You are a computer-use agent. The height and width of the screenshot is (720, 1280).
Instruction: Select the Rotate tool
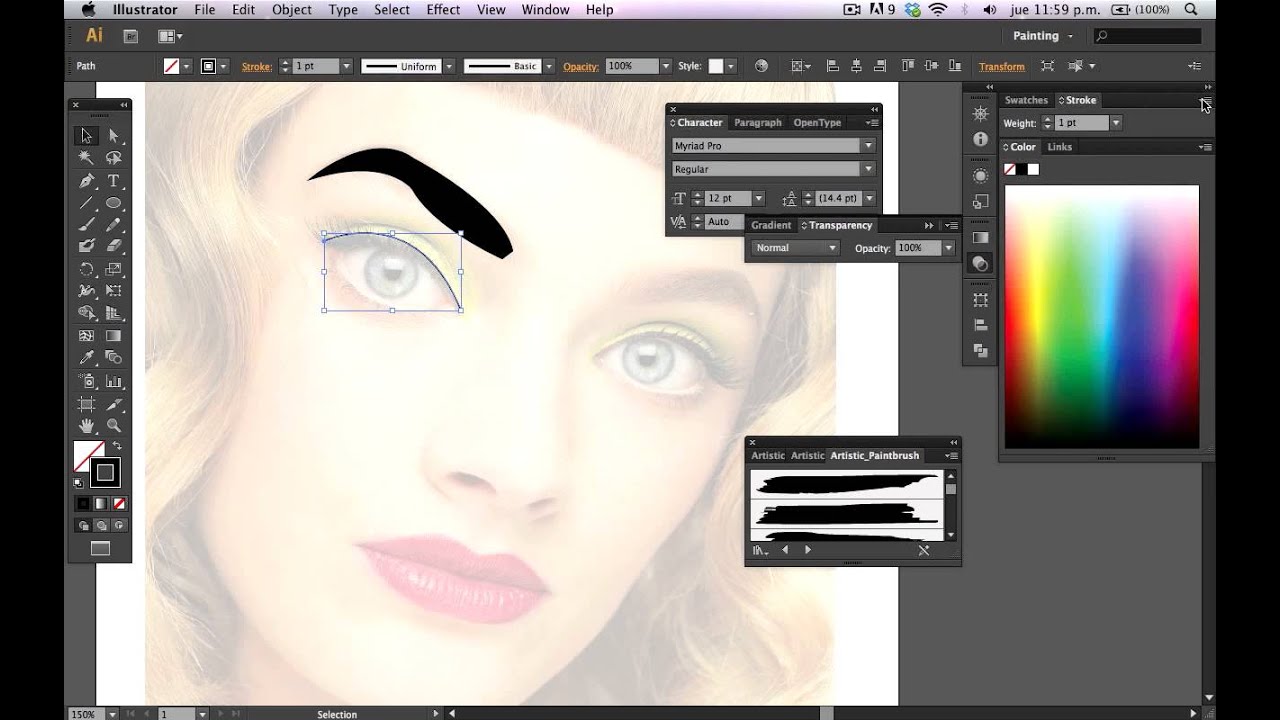pyautogui.click(x=86, y=269)
